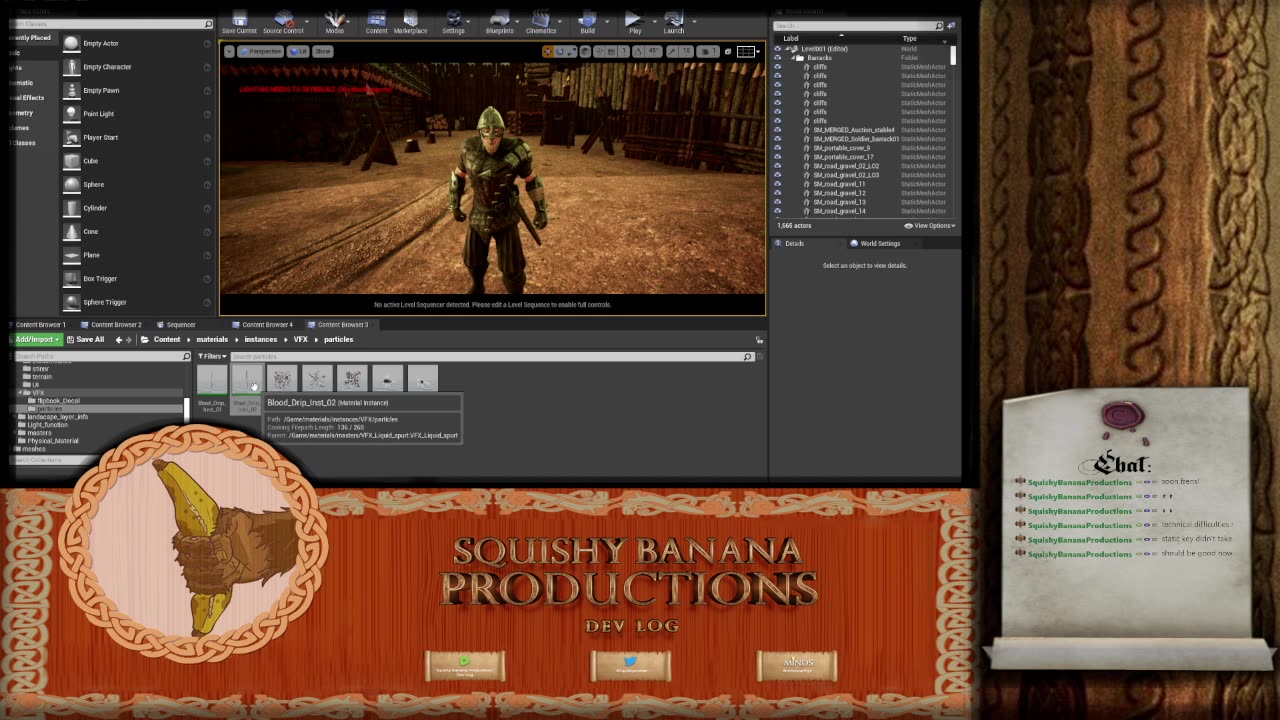Collapse the VFX folder in path tree

coord(21,393)
